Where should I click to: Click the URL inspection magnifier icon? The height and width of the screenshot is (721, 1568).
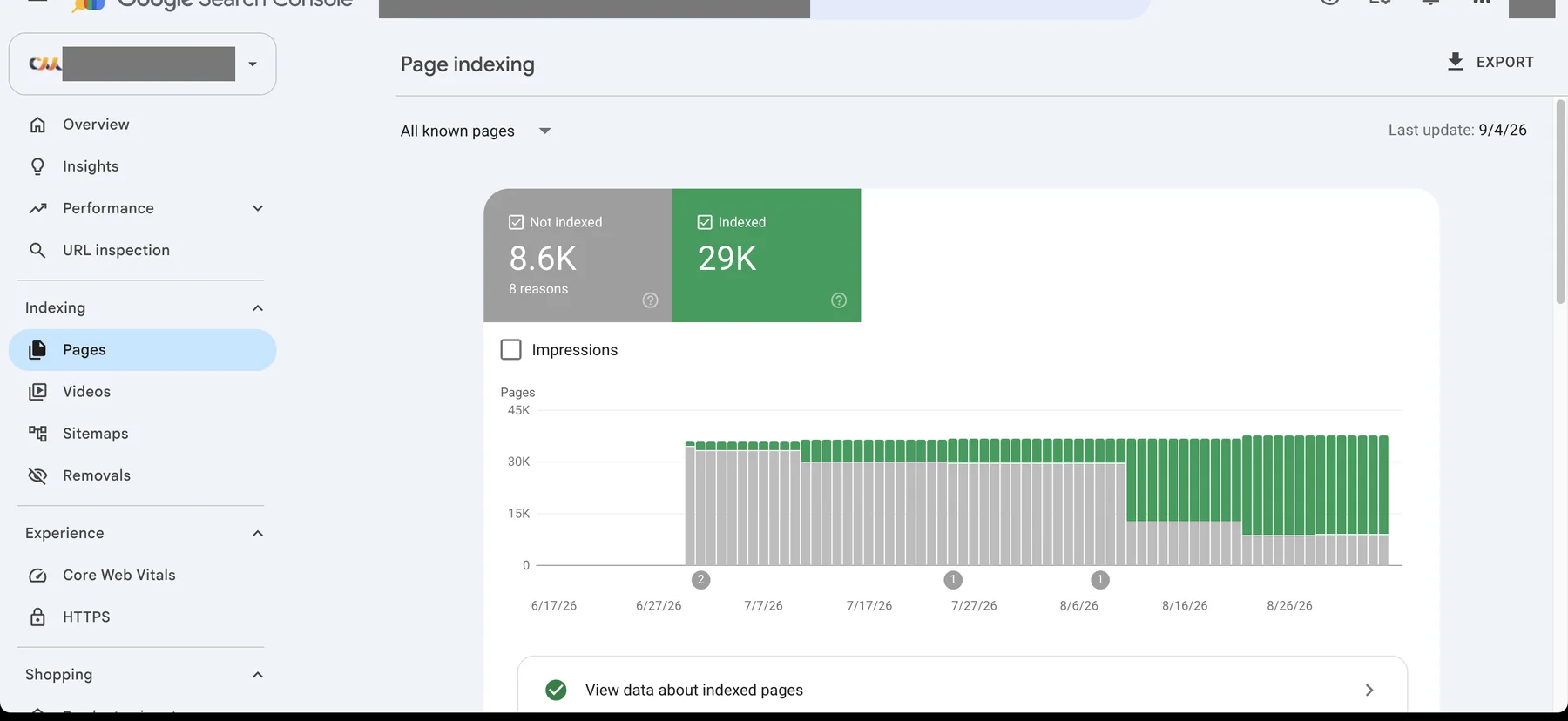pyautogui.click(x=37, y=250)
